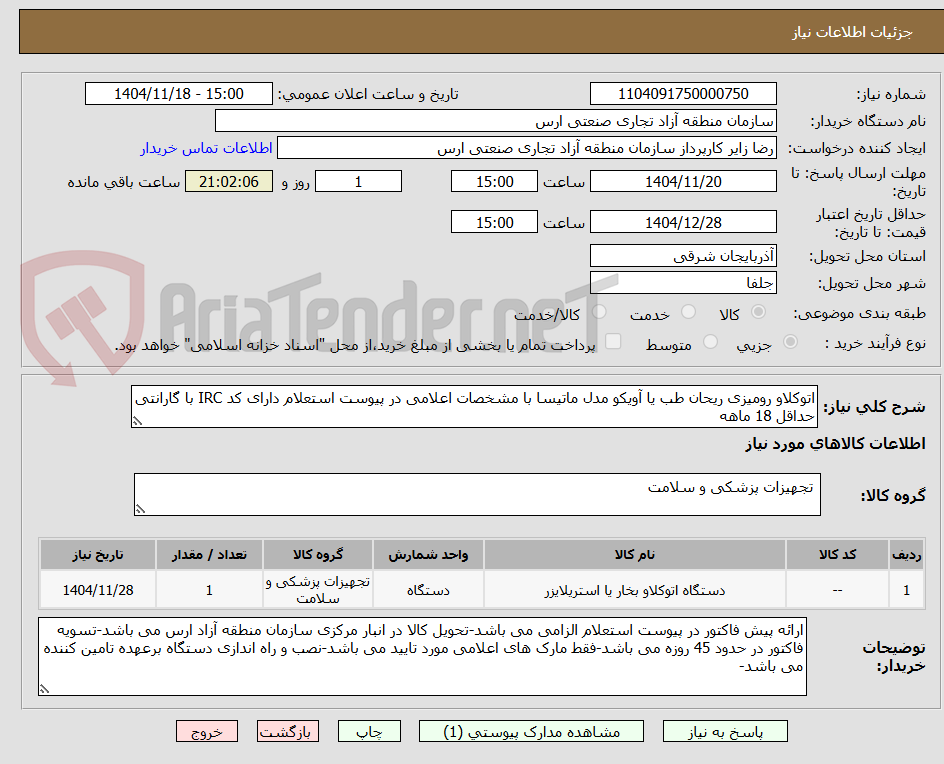Click the general need description textarea
Viewport: 944px width, 764px height.
click(474, 407)
